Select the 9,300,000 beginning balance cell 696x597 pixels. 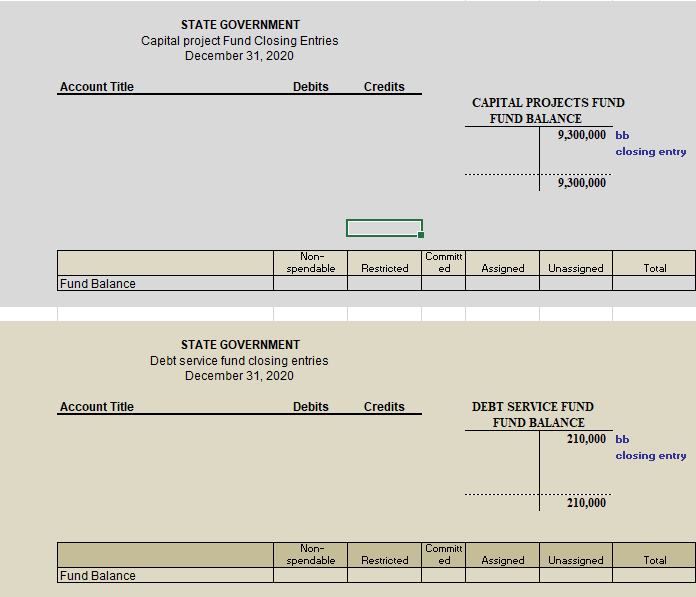point(582,135)
